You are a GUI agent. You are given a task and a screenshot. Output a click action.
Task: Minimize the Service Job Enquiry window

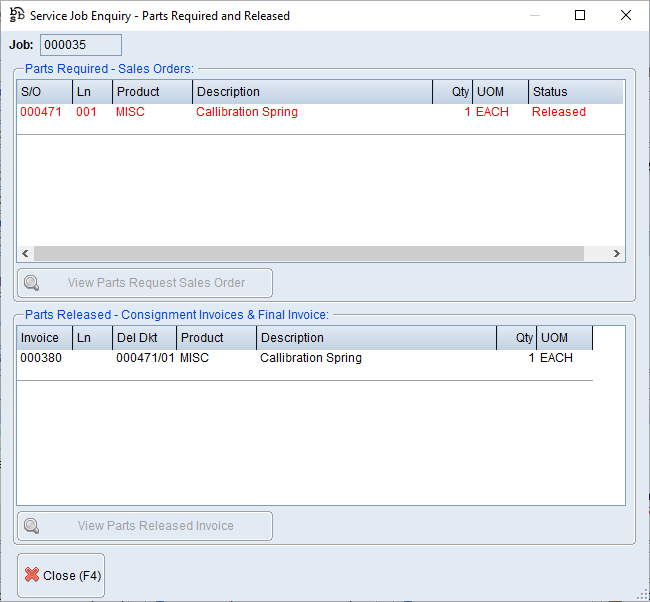[536, 16]
